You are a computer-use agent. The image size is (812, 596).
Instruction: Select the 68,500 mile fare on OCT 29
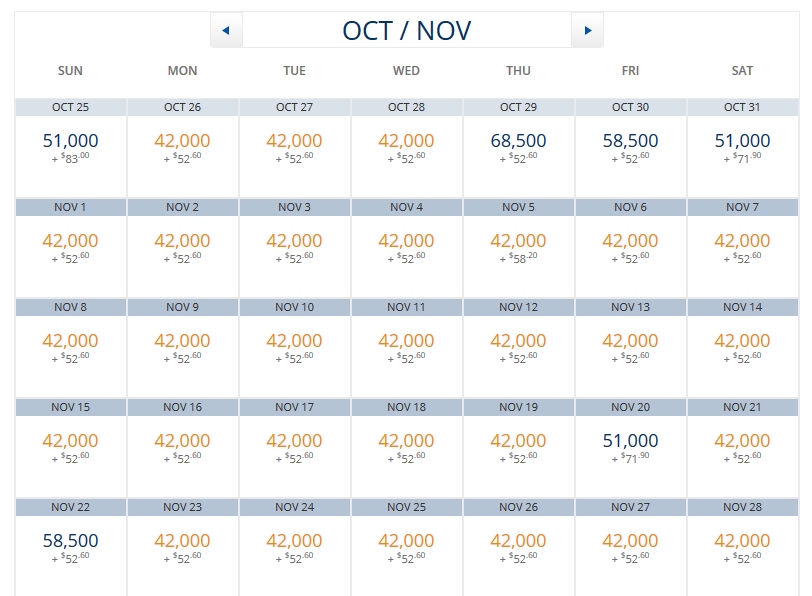click(517, 142)
